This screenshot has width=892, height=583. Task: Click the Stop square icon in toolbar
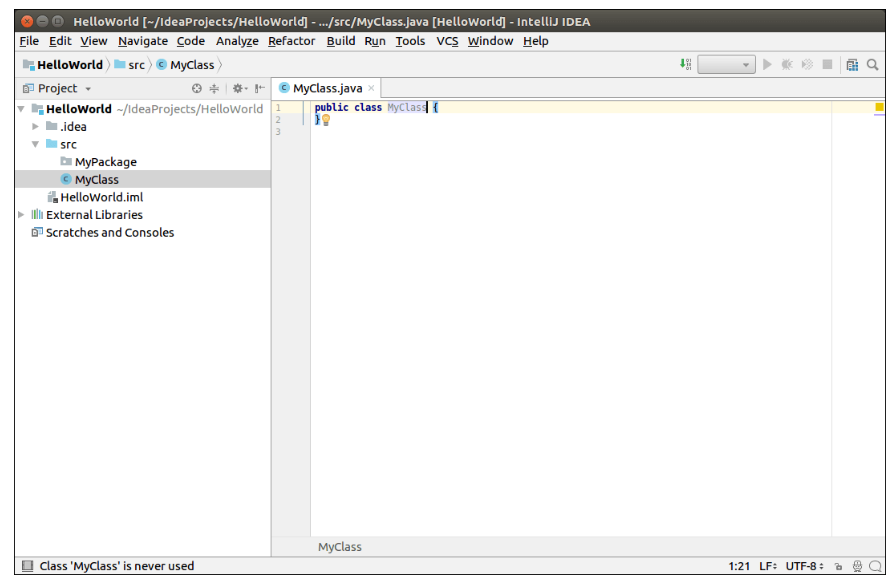[828, 65]
